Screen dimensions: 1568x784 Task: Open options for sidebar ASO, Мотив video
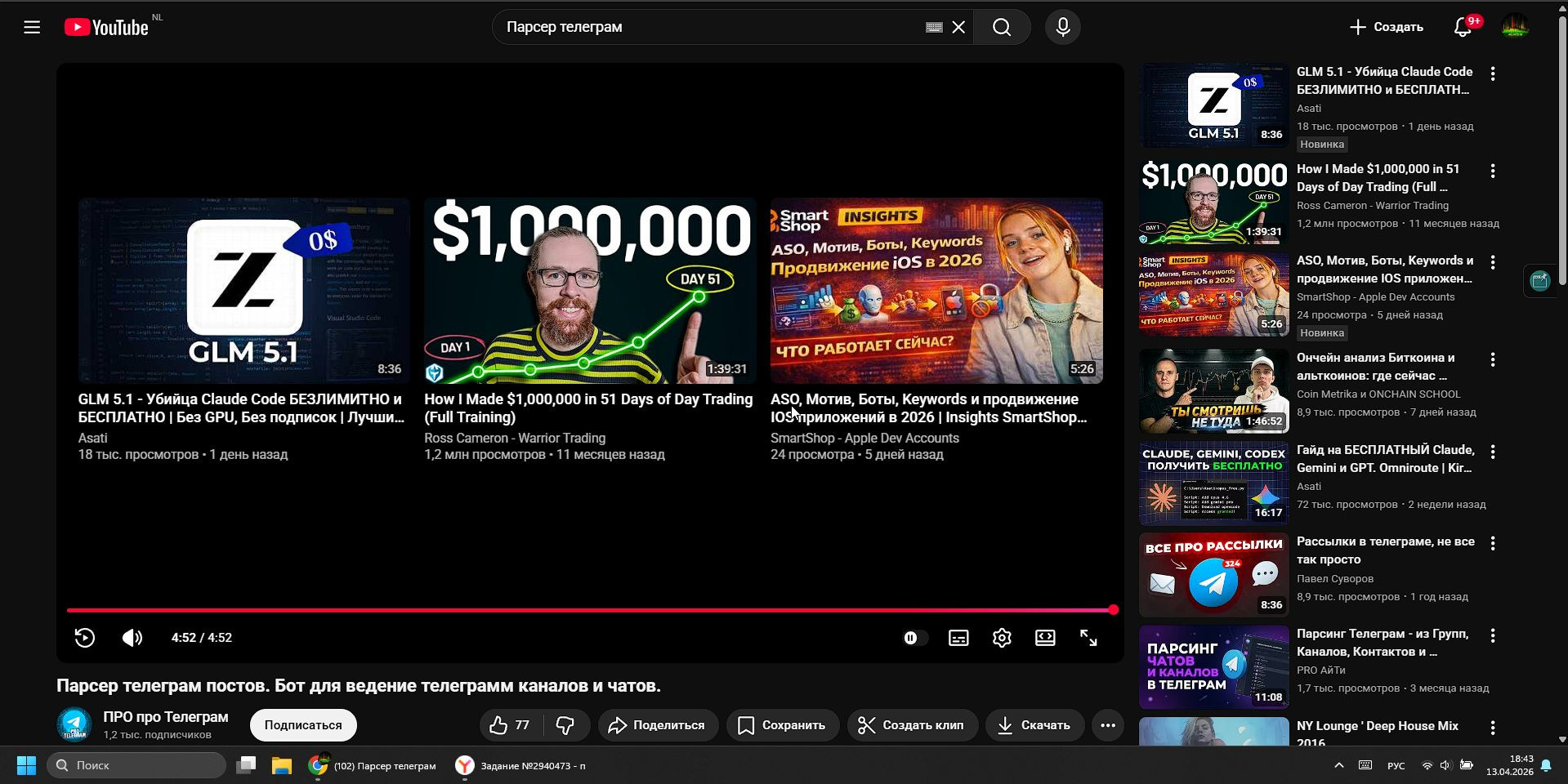point(1493,262)
